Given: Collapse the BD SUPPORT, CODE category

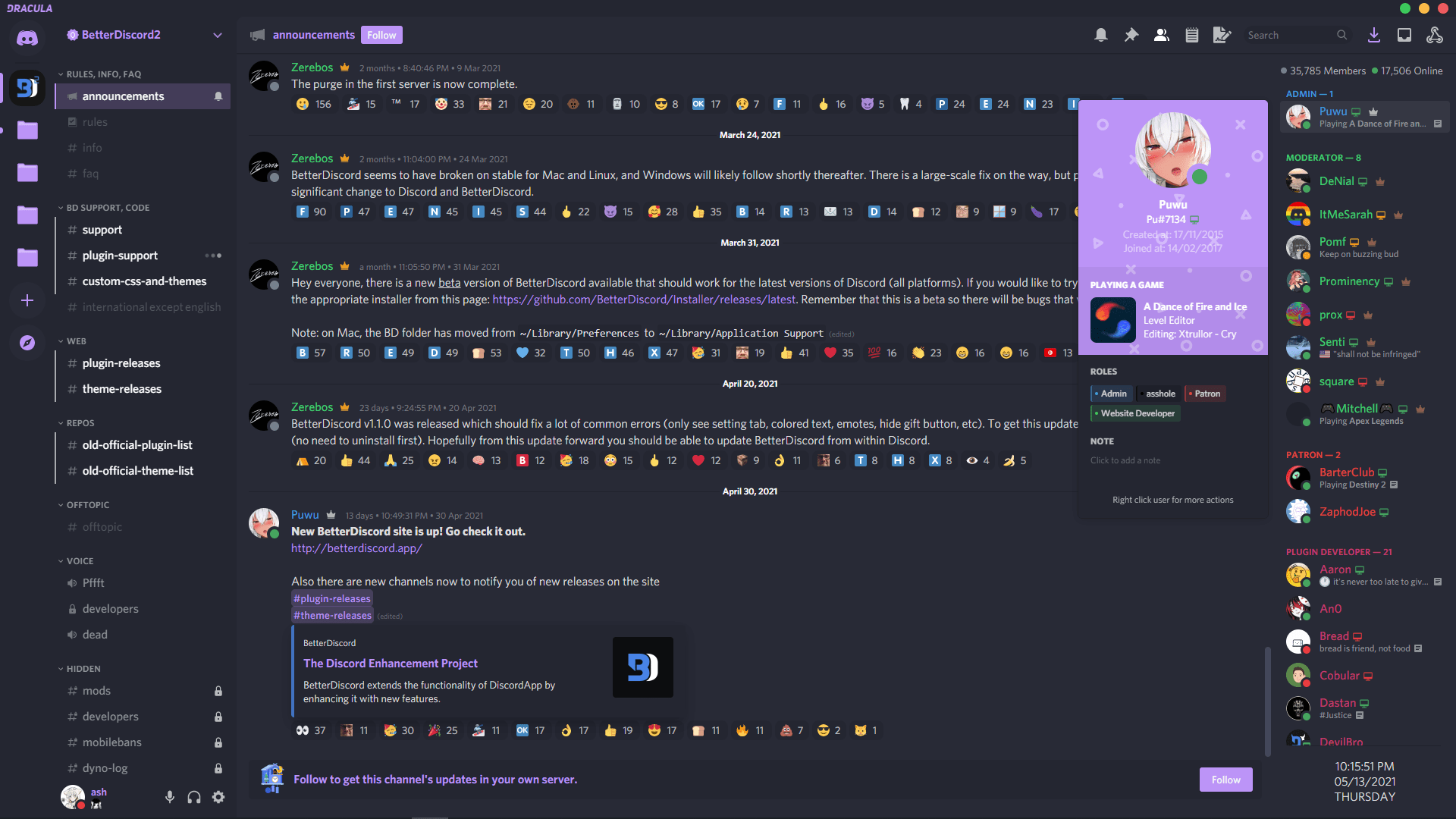Looking at the screenshot, I should 107,207.
